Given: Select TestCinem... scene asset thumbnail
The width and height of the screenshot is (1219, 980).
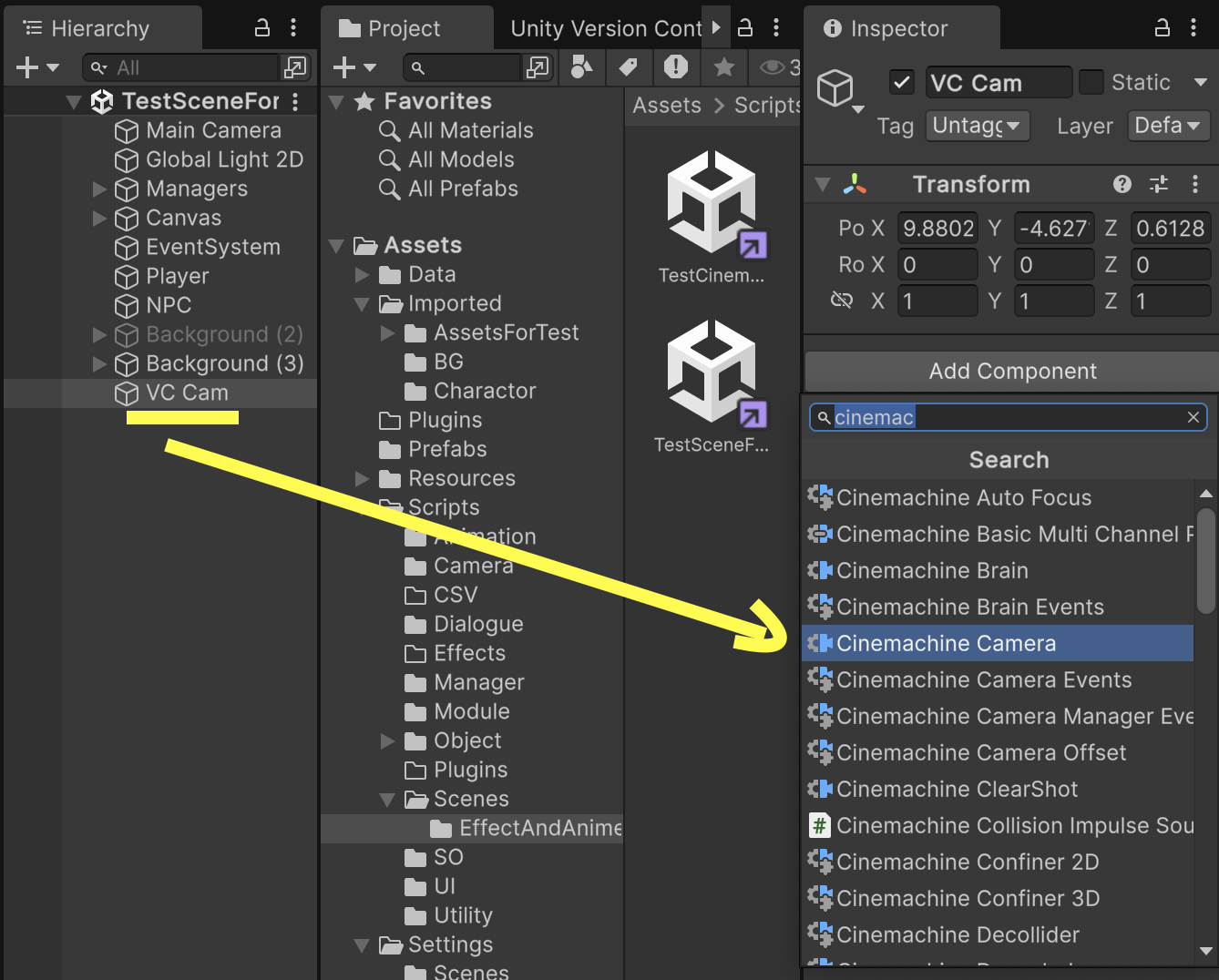Looking at the screenshot, I should pyautogui.click(x=712, y=219).
